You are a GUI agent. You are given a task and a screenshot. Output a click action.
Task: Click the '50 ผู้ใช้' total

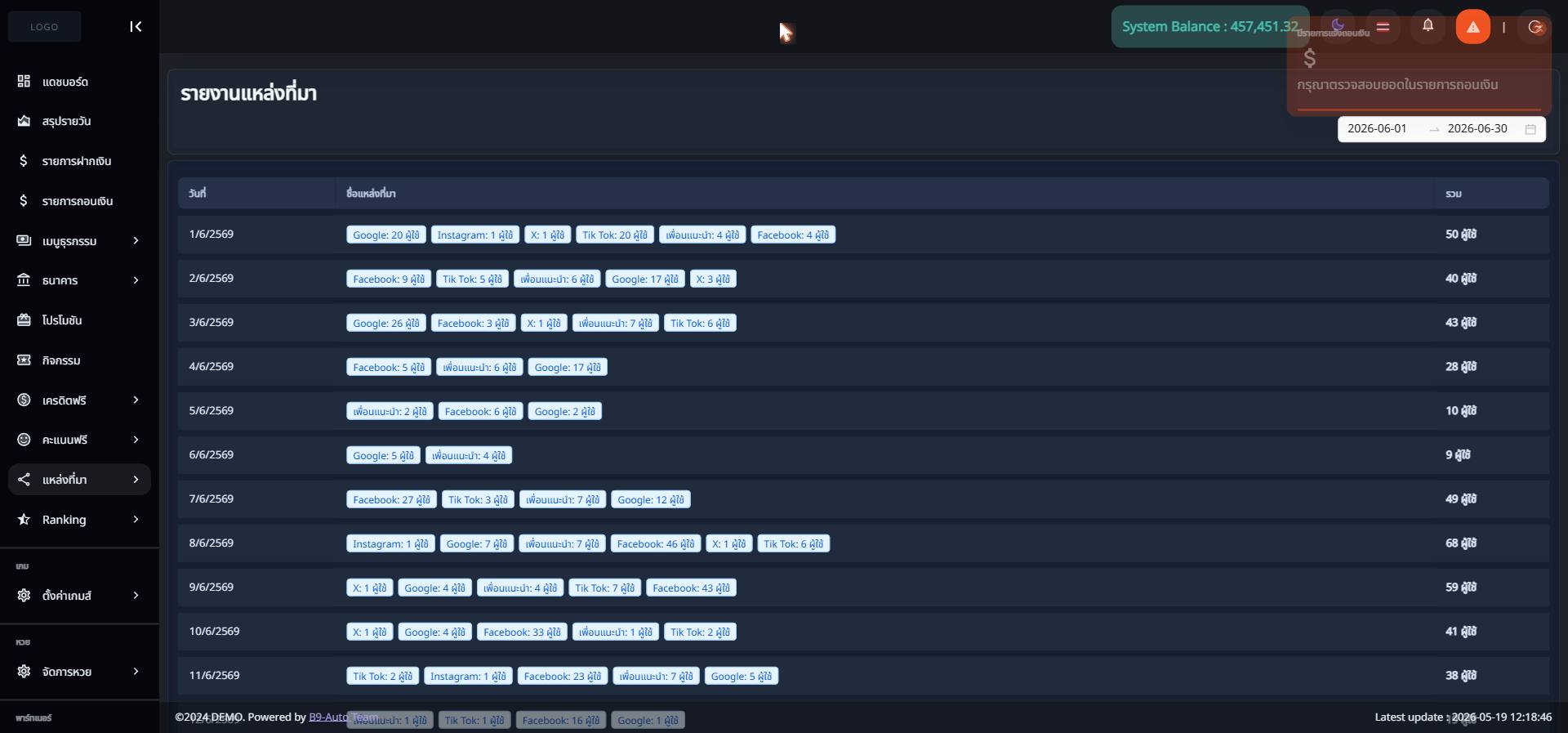pyautogui.click(x=1461, y=234)
